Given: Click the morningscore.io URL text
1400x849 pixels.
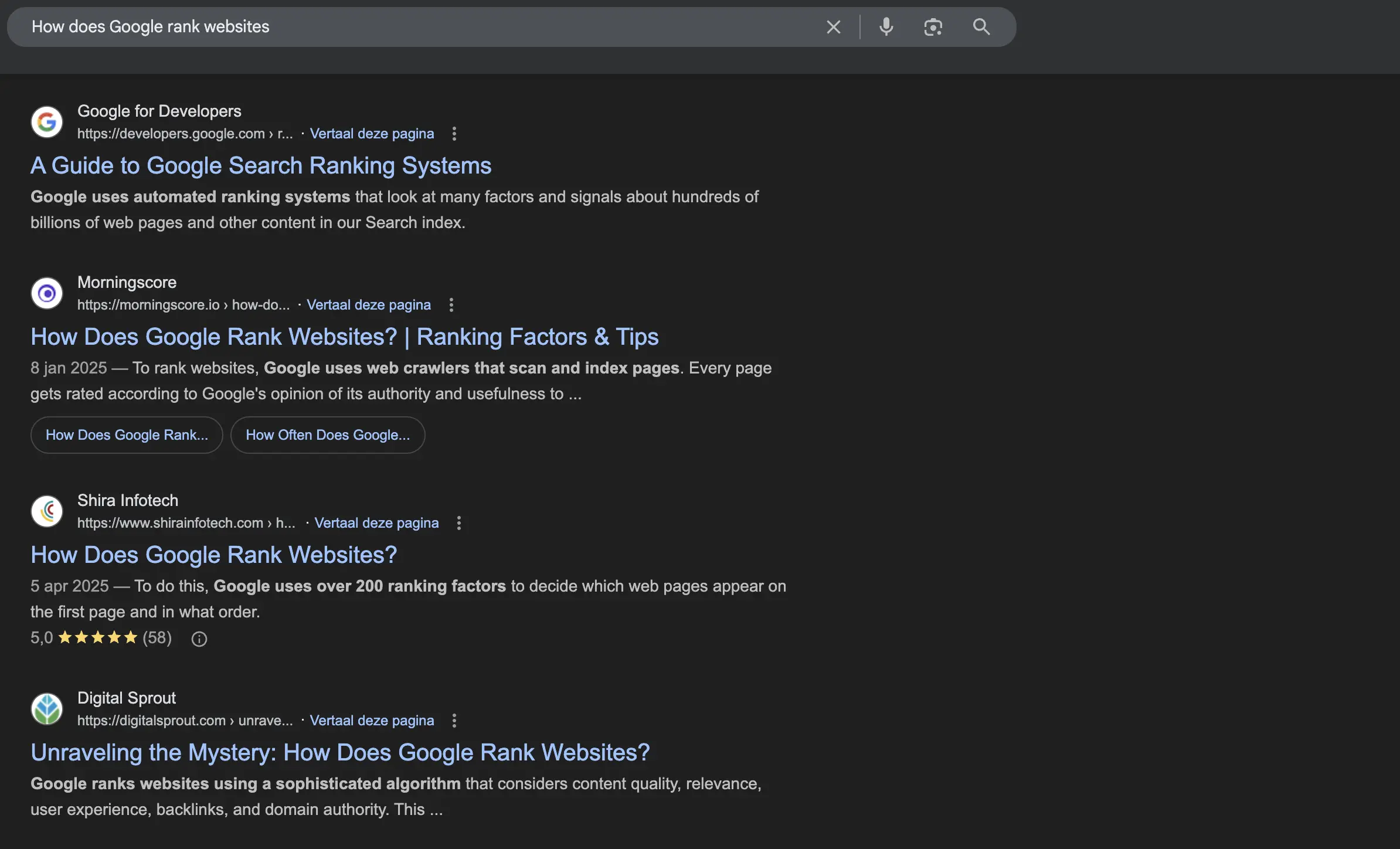Looking at the screenshot, I should coord(184,305).
